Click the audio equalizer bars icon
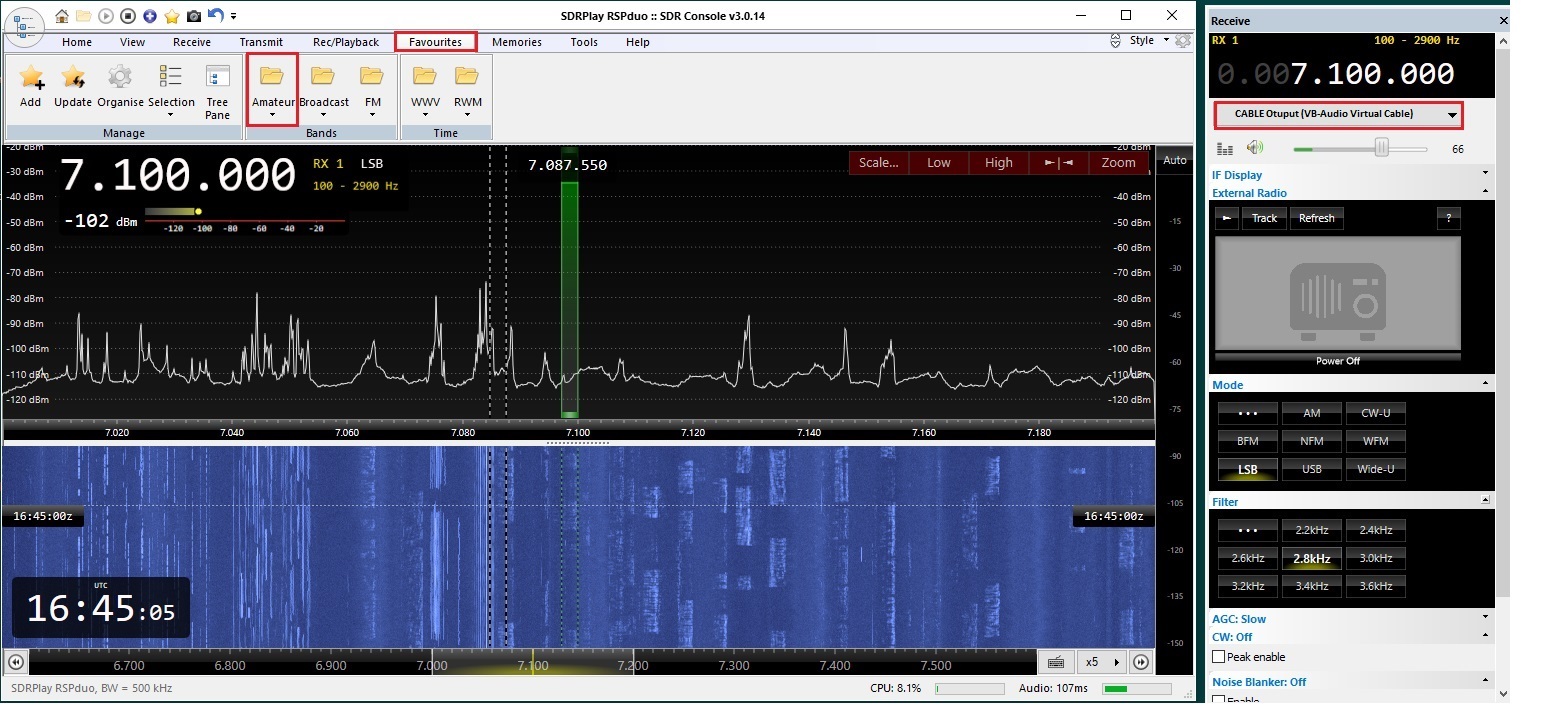This screenshot has height=728, width=1542. tap(1225, 149)
